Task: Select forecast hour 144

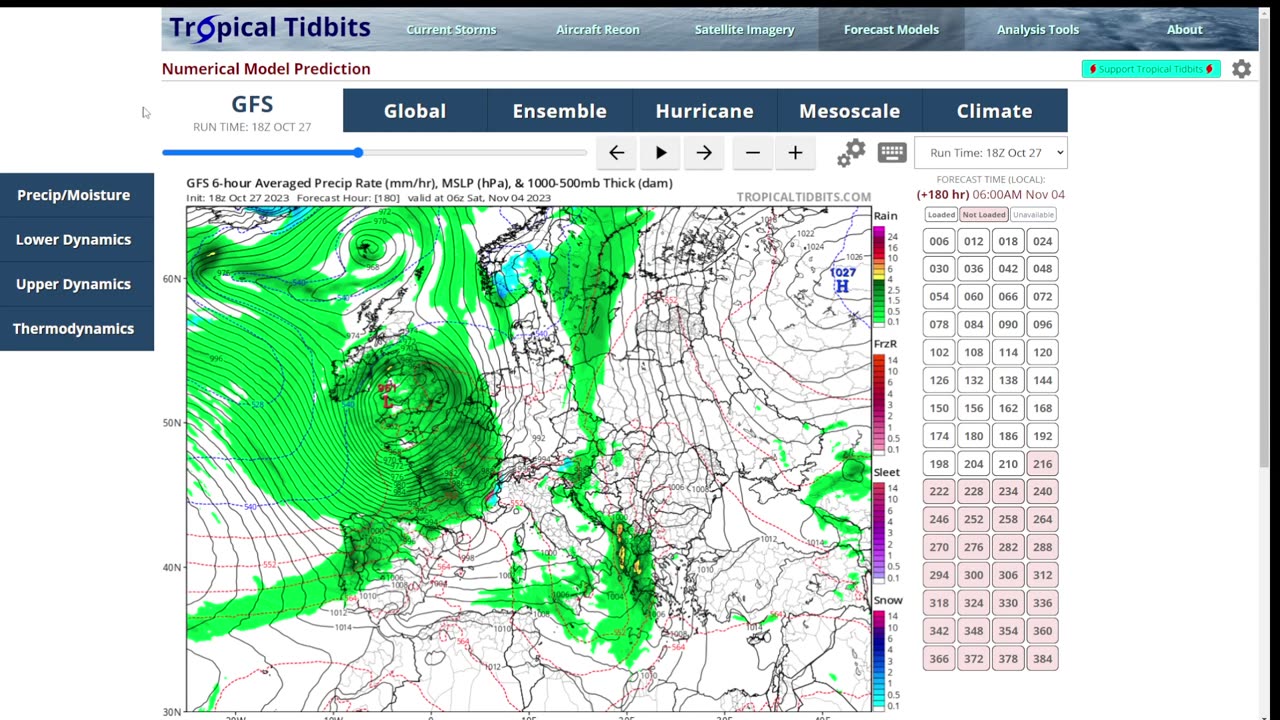Action: click(x=1042, y=380)
